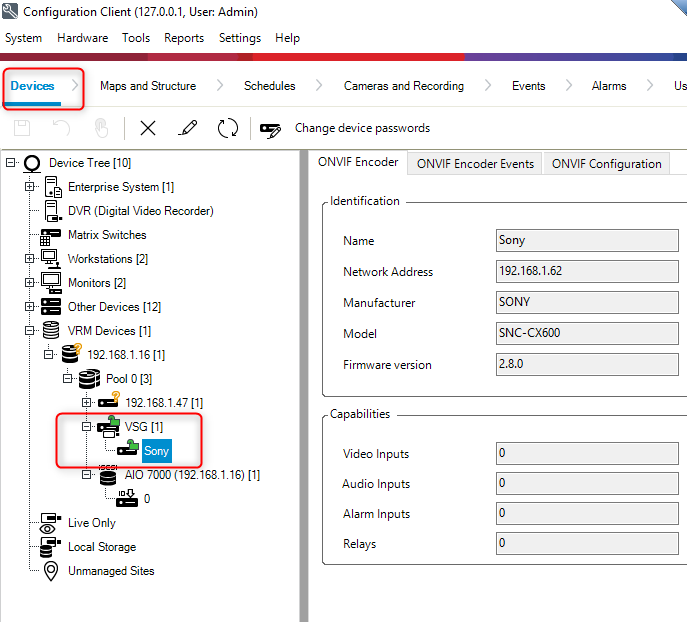Select the Sony encoder tree item
687x622 pixels.
(x=157, y=452)
